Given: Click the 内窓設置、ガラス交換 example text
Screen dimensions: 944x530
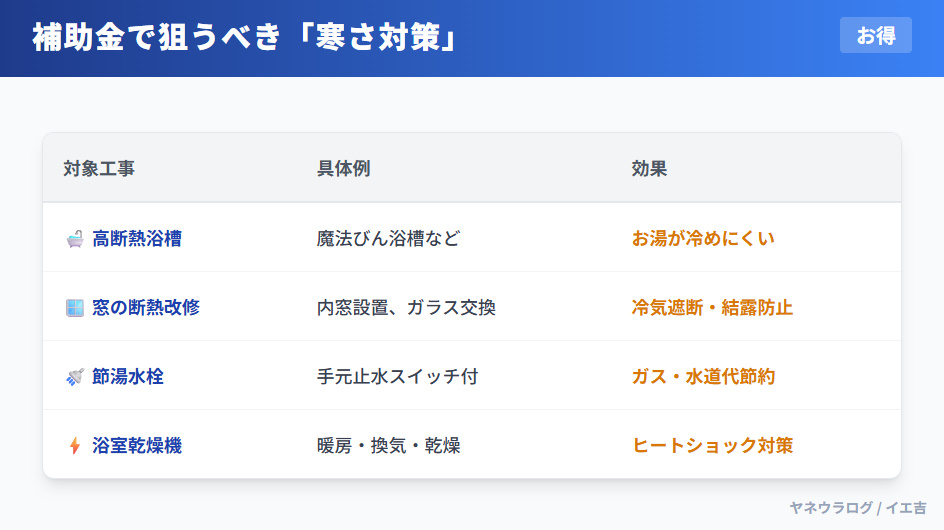Looking at the screenshot, I should tap(406, 308).
